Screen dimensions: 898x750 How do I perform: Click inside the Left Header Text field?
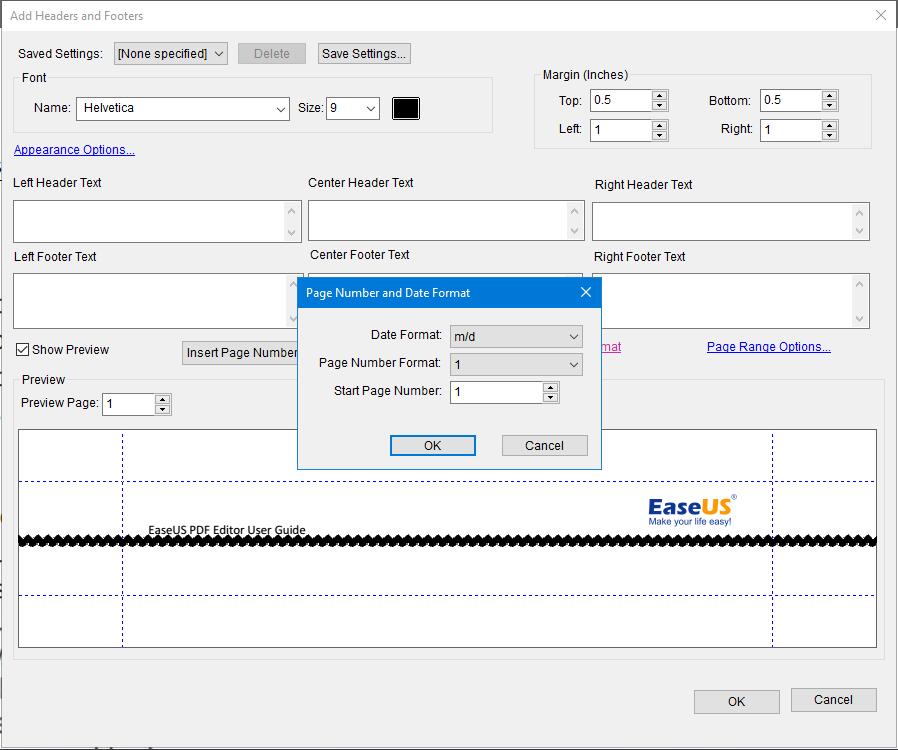click(150, 220)
